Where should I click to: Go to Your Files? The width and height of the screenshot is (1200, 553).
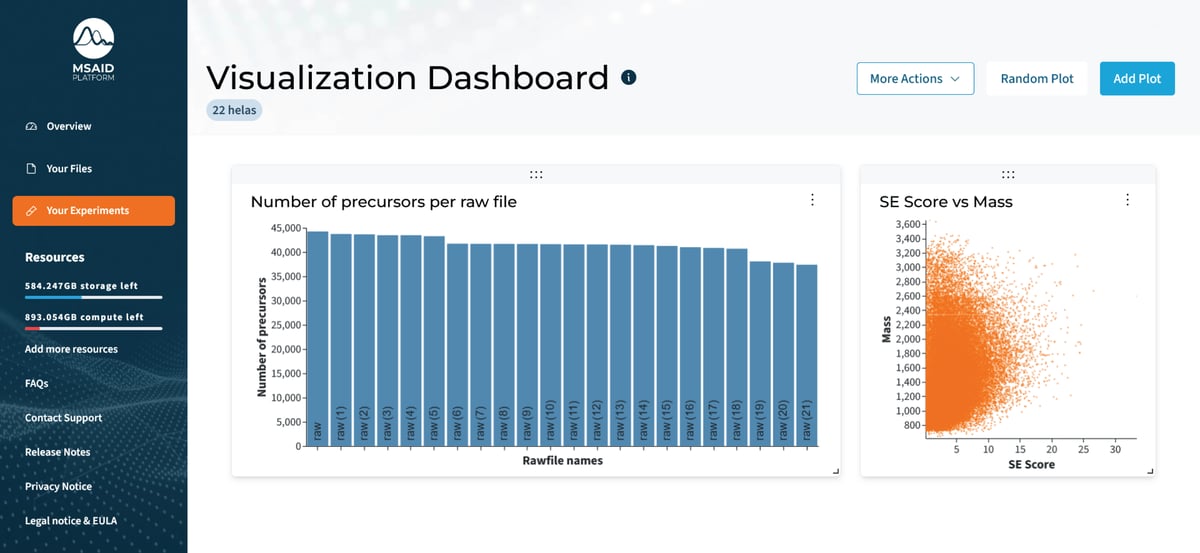[69, 169]
